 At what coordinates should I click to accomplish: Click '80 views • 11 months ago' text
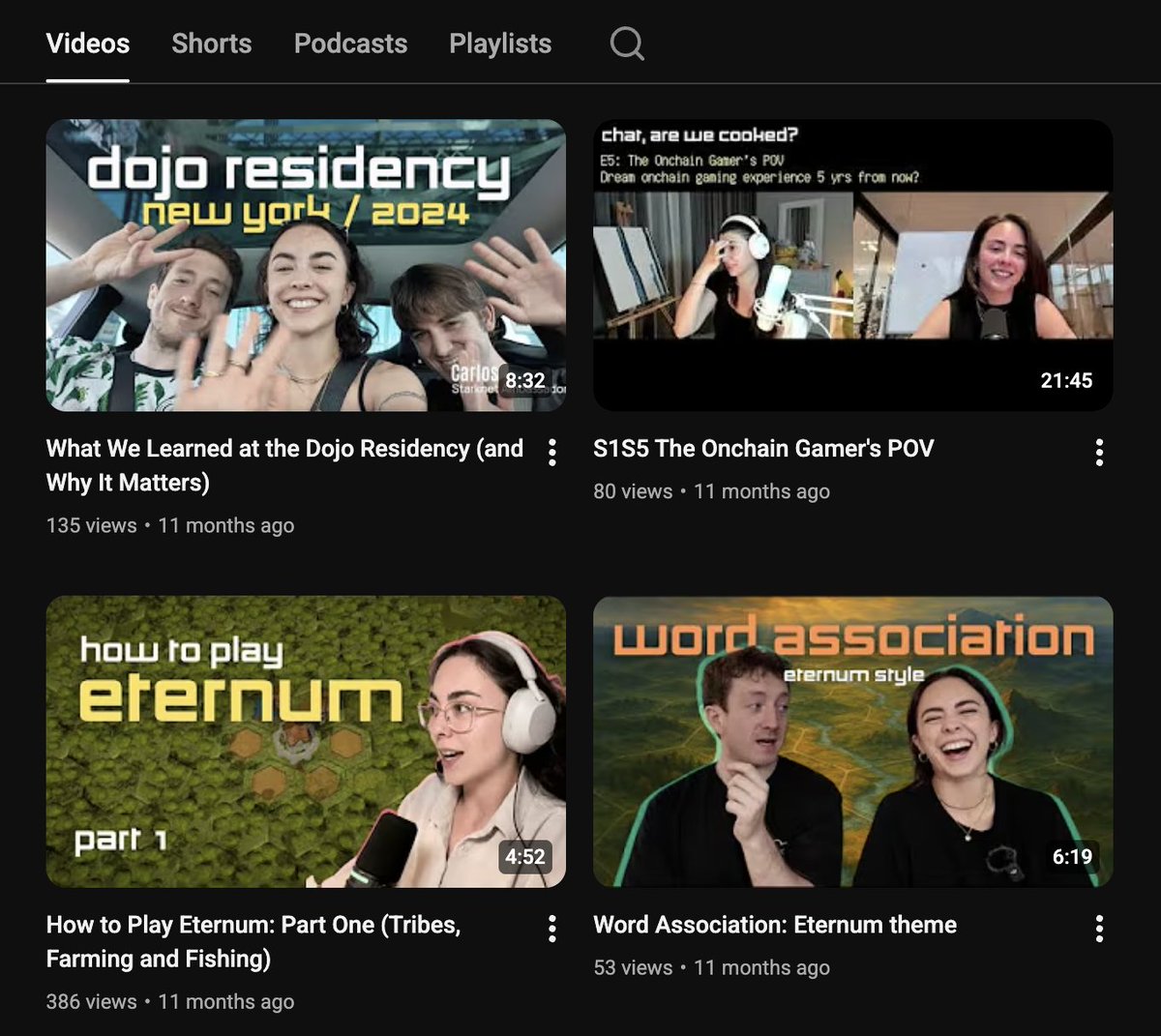point(712,491)
